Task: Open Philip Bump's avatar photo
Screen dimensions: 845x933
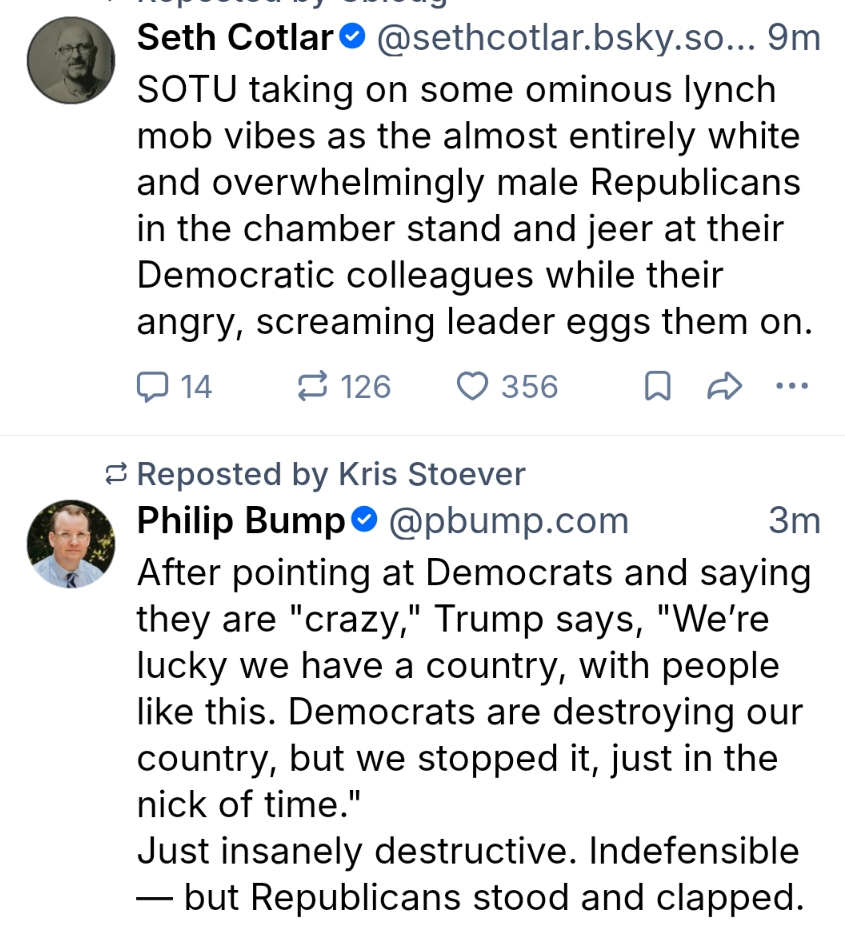Action: point(71,544)
